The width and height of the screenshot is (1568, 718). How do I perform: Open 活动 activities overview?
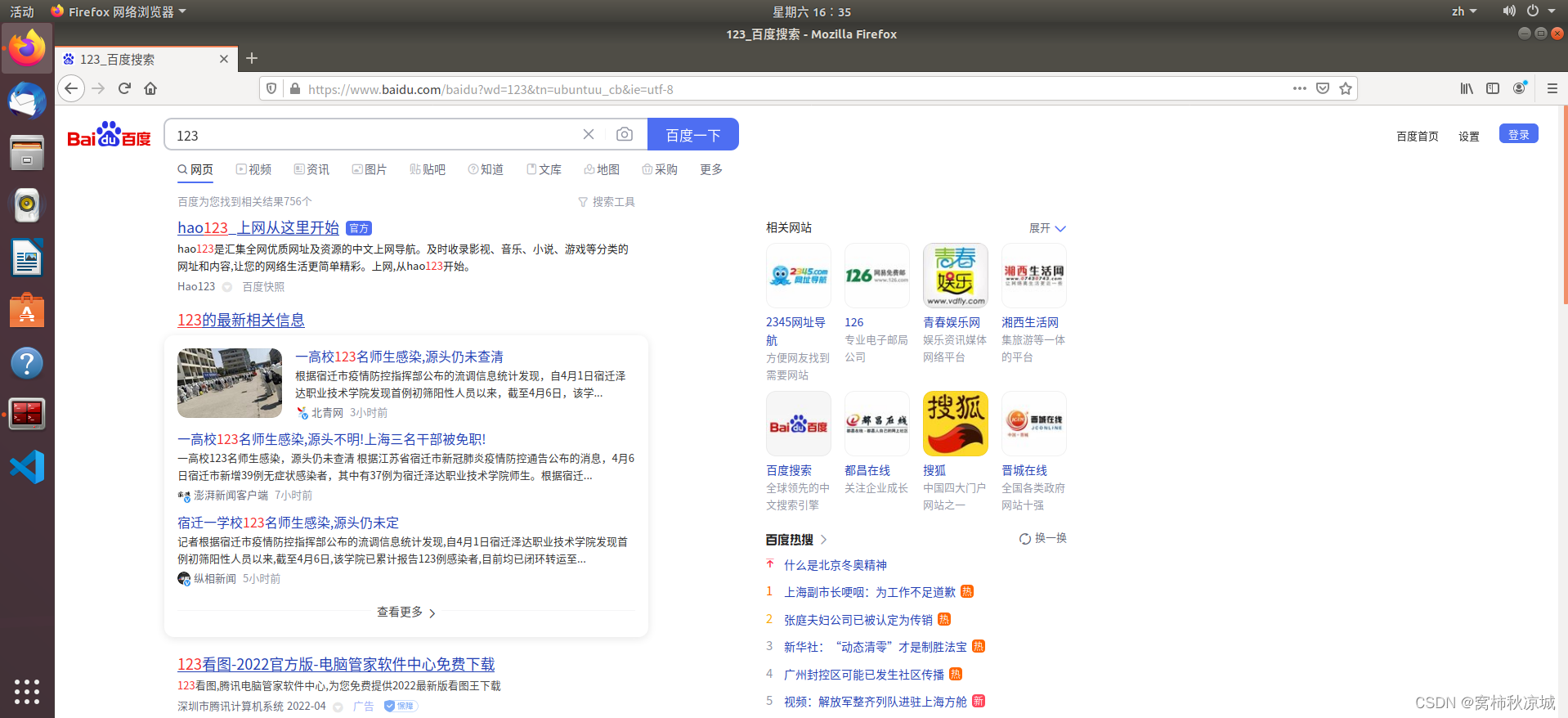click(22, 11)
